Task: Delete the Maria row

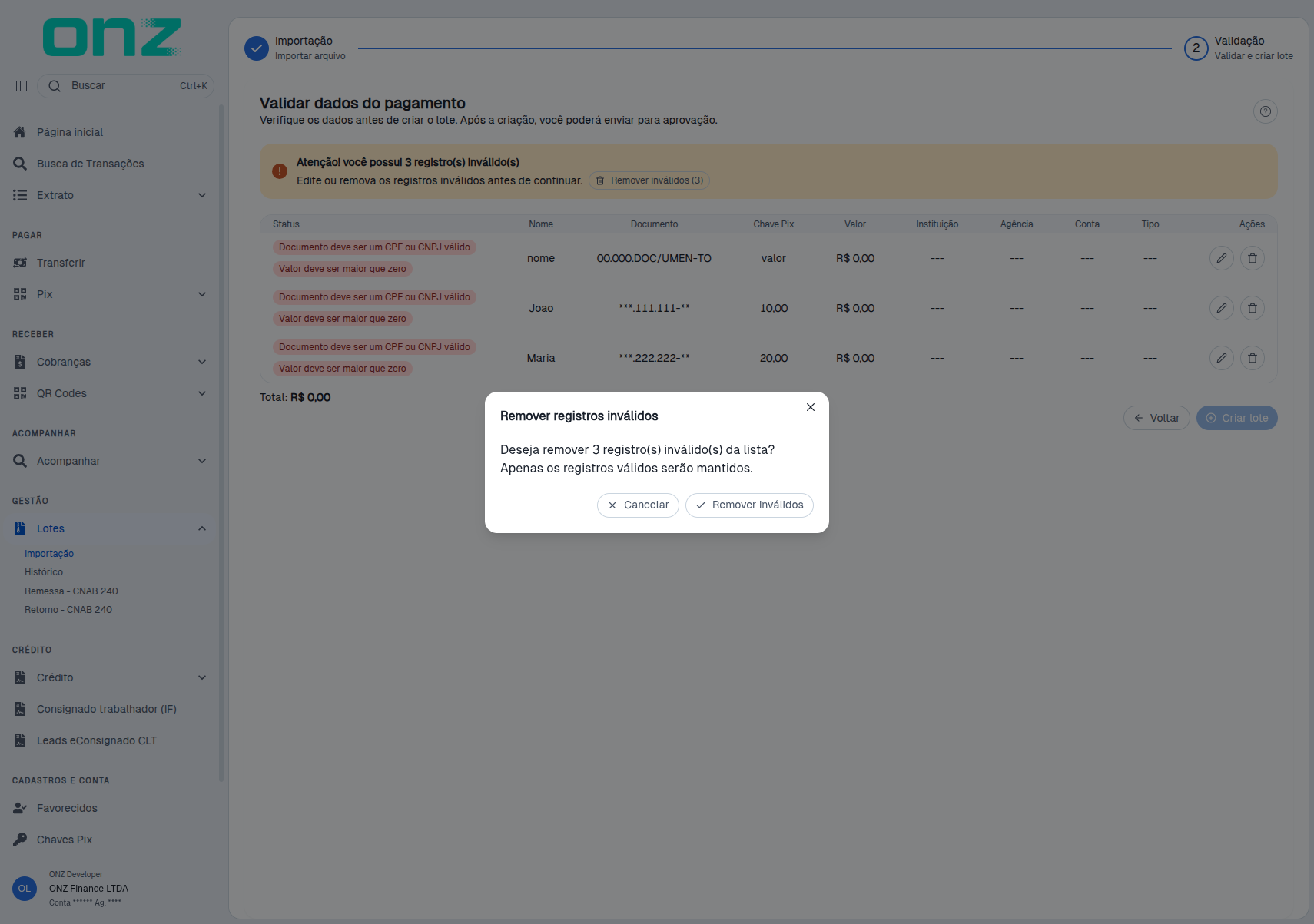Action: 1253,358
